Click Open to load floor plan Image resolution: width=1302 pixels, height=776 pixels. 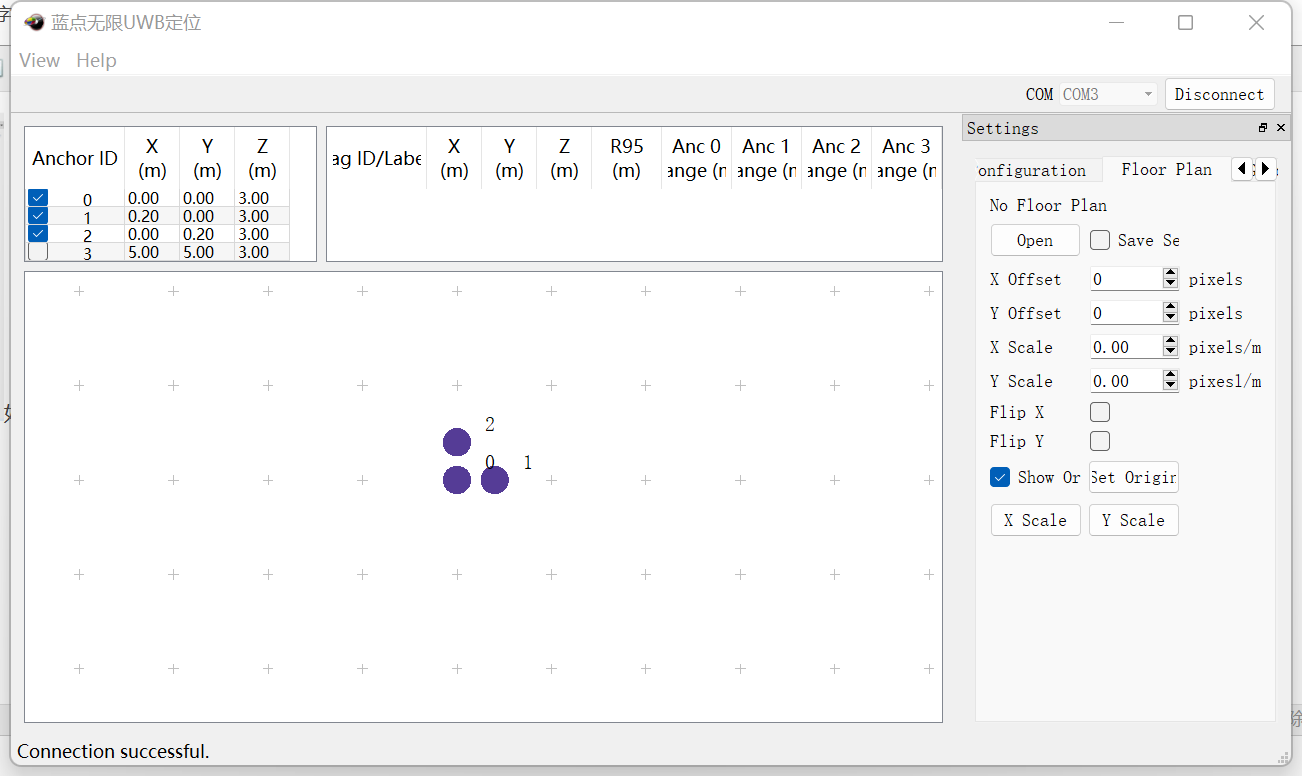tap(1035, 240)
